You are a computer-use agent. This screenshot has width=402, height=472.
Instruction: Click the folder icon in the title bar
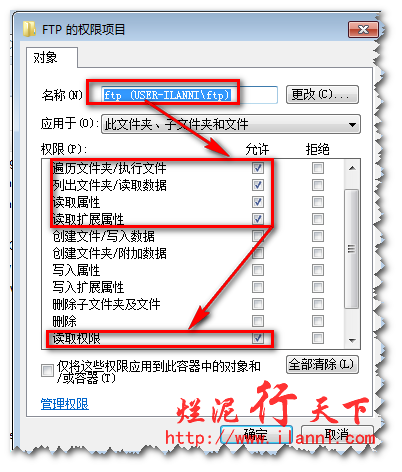pyautogui.click(x=29, y=29)
